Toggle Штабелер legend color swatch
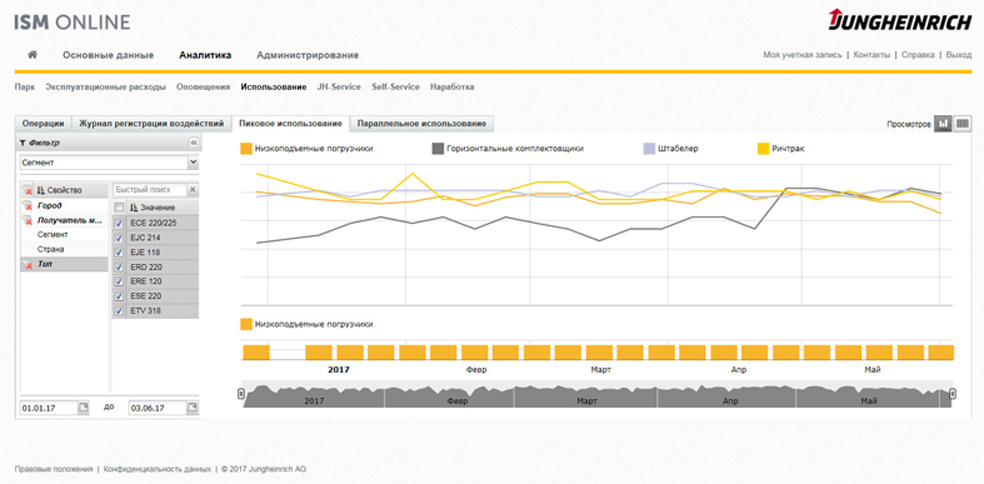 [x=649, y=149]
